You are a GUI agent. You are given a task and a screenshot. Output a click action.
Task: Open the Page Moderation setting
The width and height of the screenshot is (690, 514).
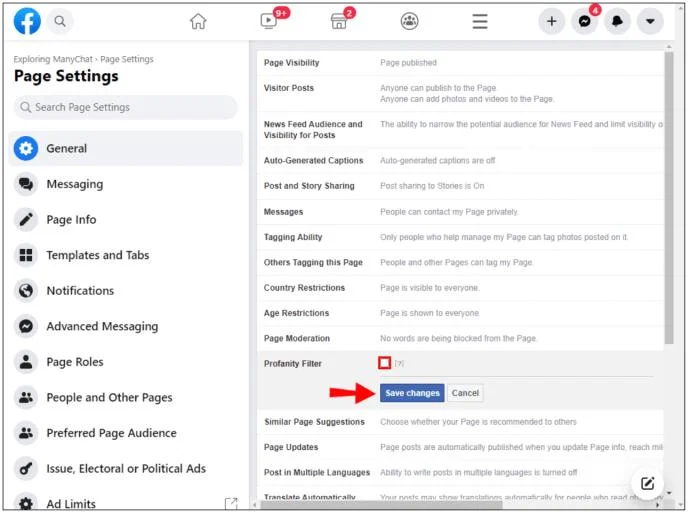pos(460,338)
